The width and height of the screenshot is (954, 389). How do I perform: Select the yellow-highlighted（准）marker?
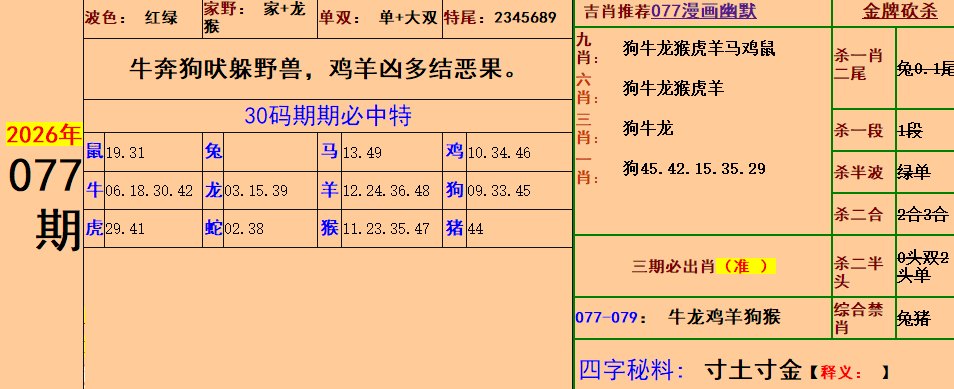click(746, 266)
